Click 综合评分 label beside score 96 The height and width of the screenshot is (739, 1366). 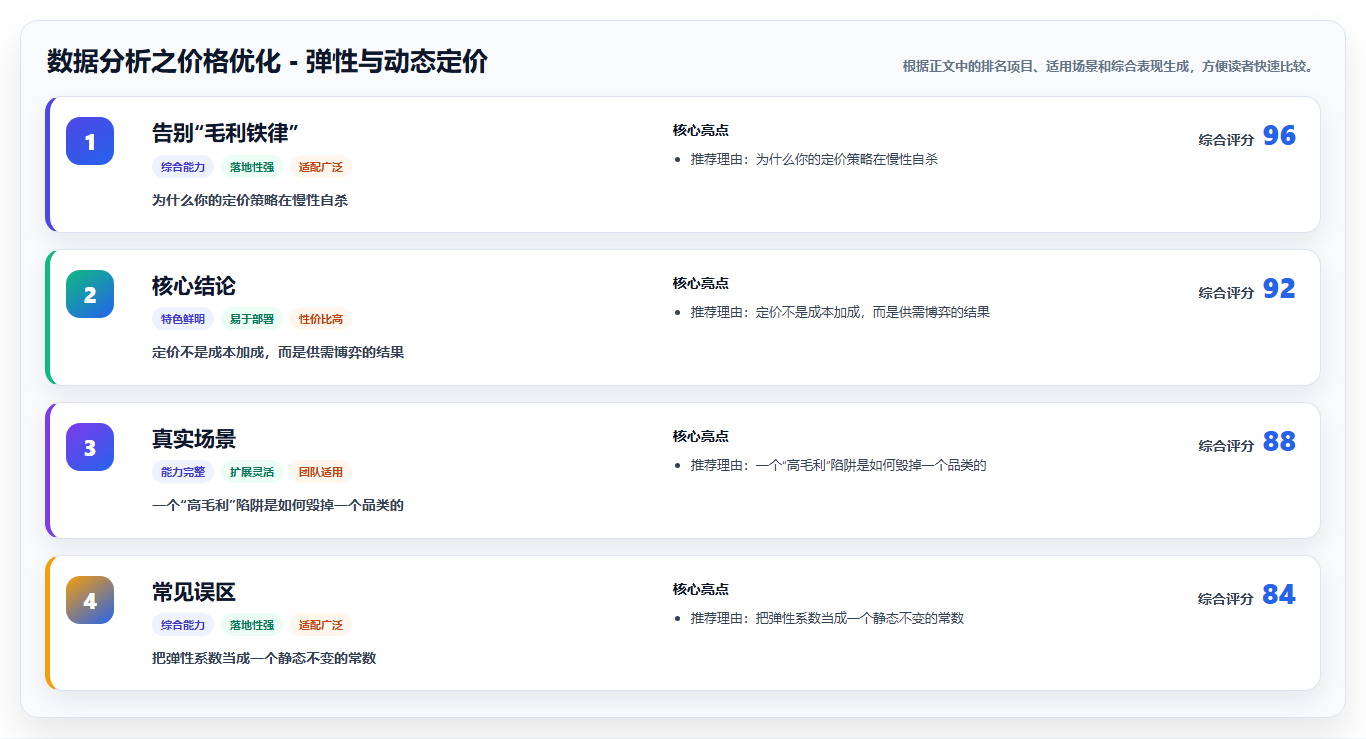click(1226, 140)
